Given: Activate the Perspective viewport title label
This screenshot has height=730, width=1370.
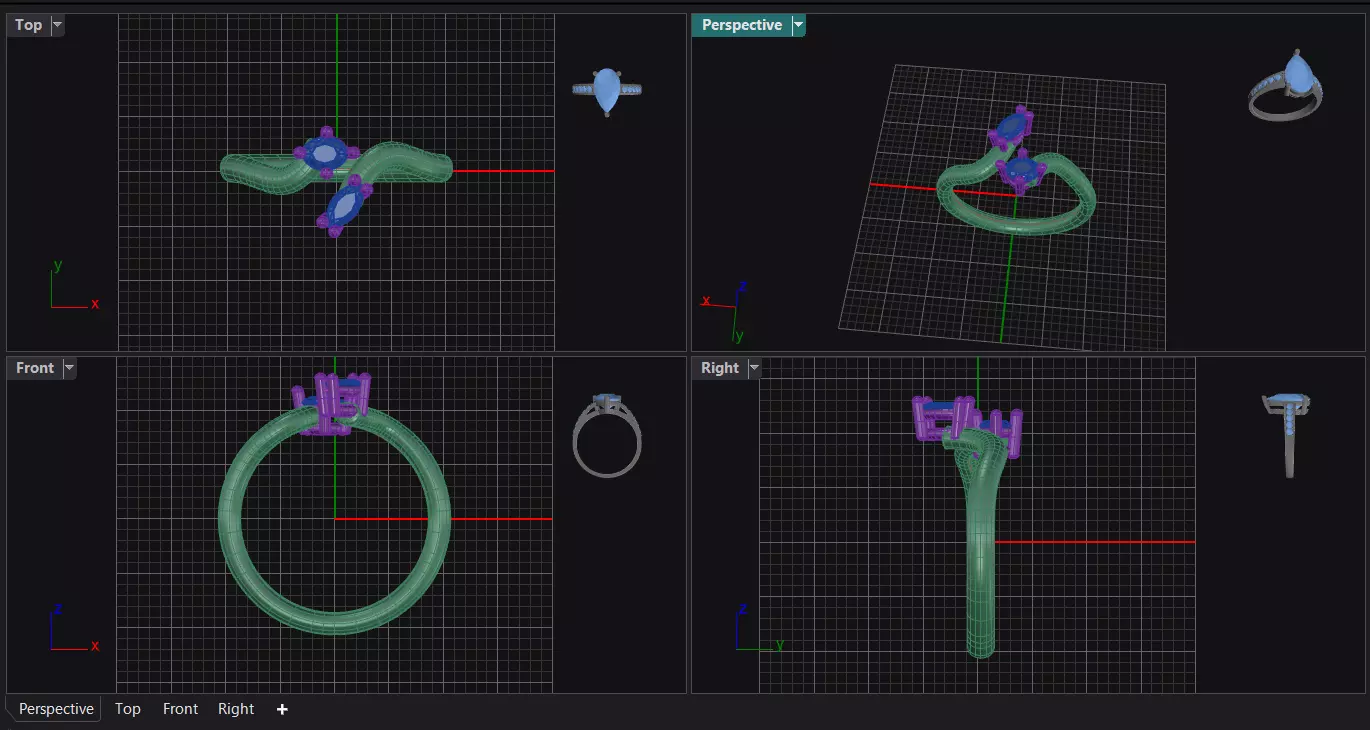Looking at the screenshot, I should pos(742,25).
